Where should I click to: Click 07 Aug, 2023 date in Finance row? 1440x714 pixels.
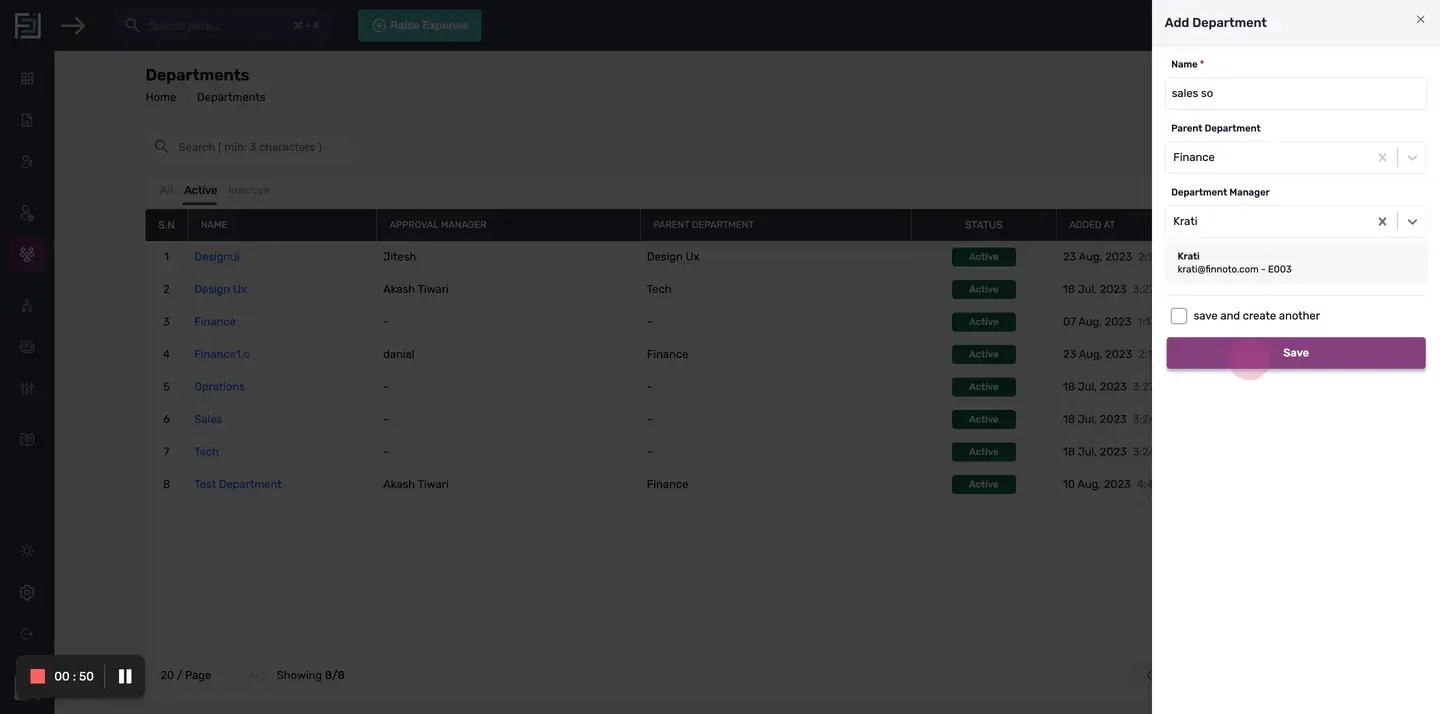coord(1097,322)
